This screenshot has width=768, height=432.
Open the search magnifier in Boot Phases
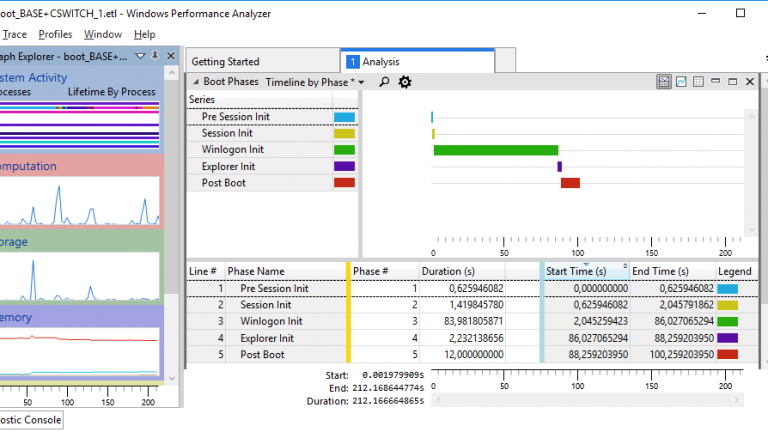pyautogui.click(x=384, y=82)
